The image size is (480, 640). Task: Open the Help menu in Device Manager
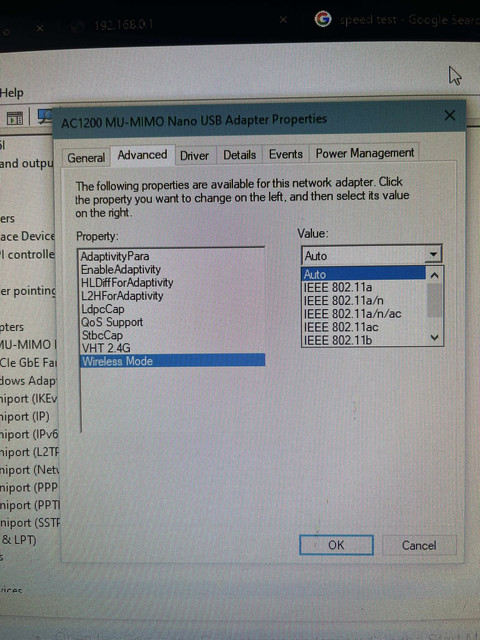[x=11, y=93]
